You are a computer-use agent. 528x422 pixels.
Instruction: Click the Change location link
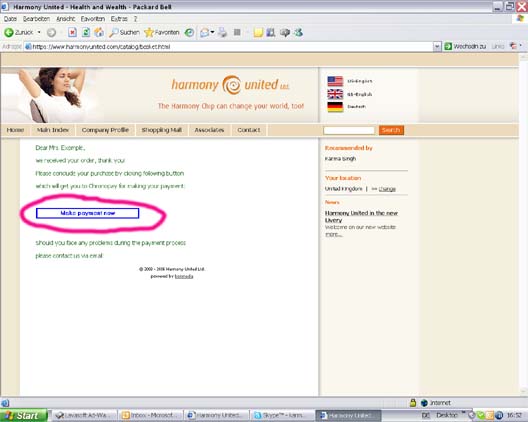pyautogui.click(x=387, y=189)
